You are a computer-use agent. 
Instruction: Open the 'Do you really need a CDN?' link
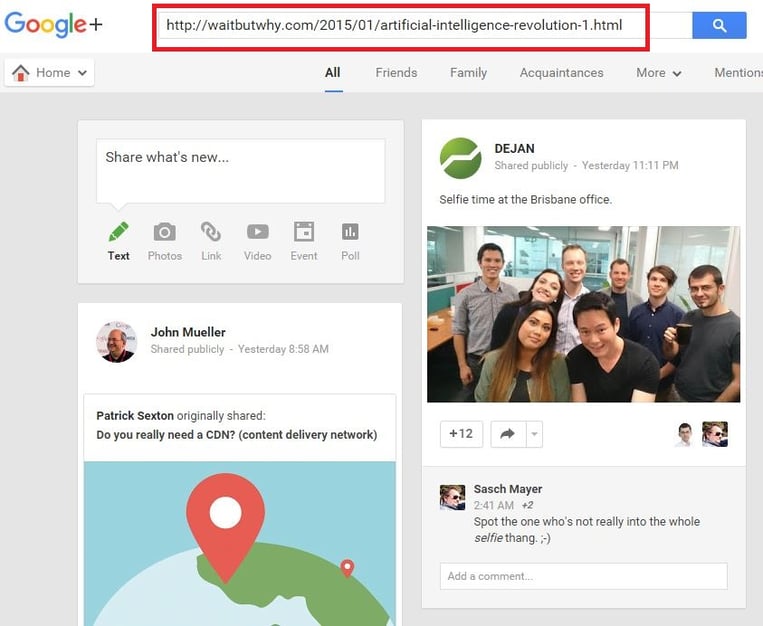(236, 435)
